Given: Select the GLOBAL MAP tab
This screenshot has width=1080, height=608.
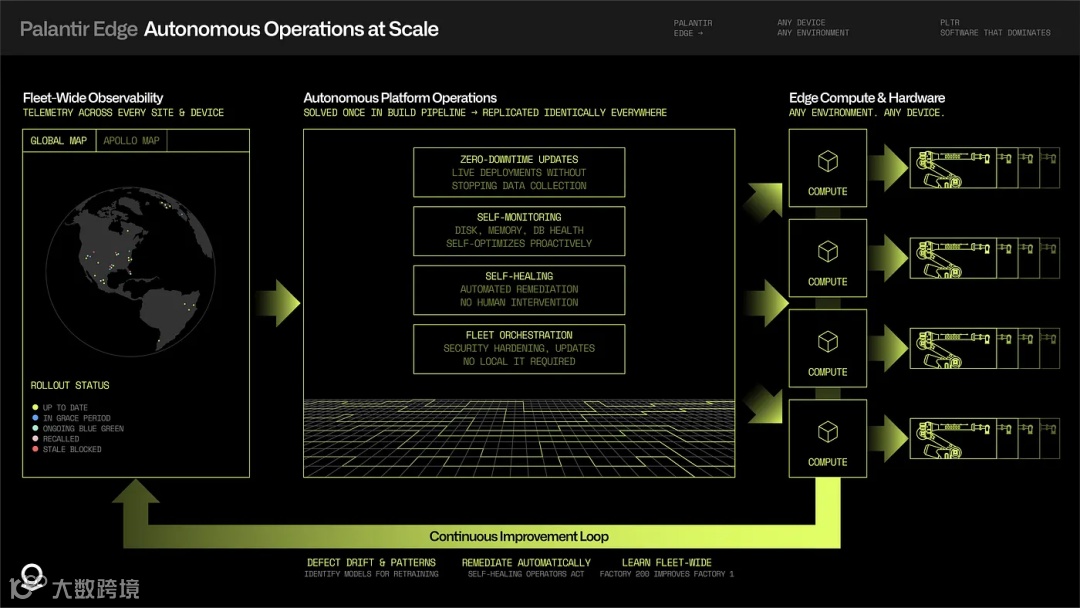Looking at the screenshot, I should pos(59,140).
